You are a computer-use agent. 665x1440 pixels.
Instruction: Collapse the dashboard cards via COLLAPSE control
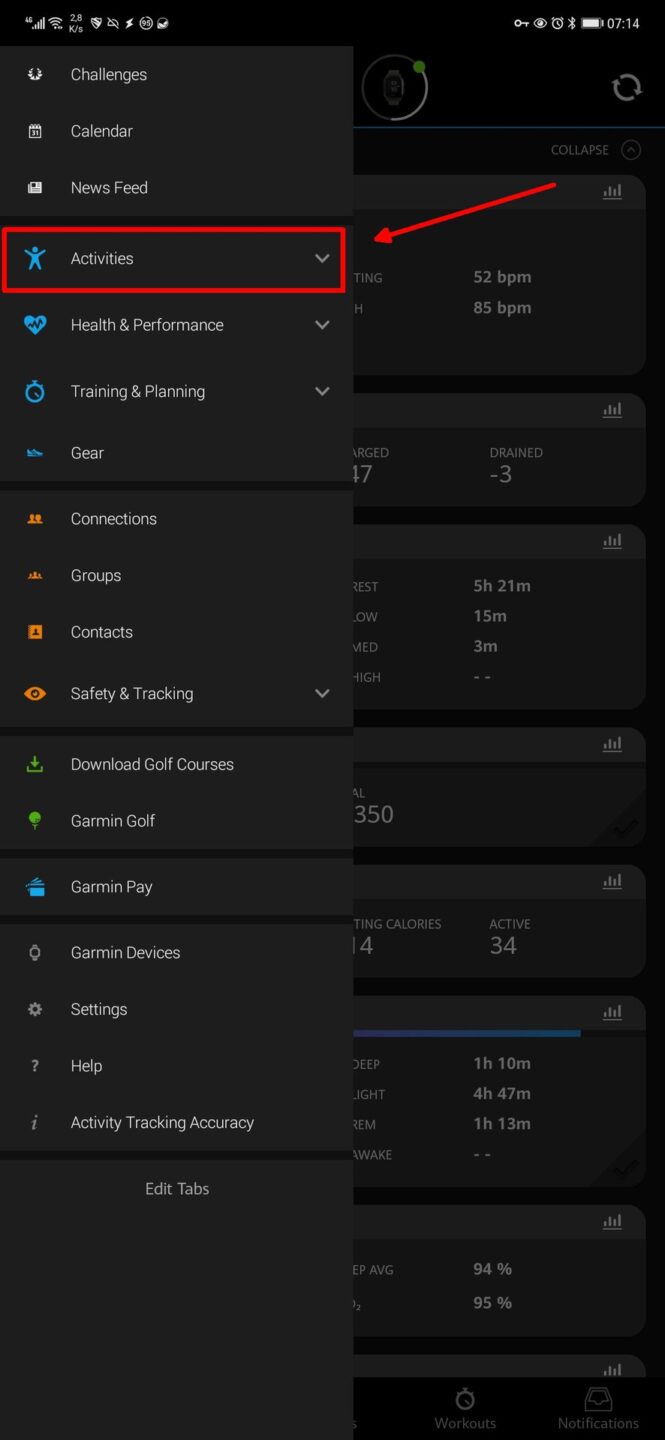point(595,149)
